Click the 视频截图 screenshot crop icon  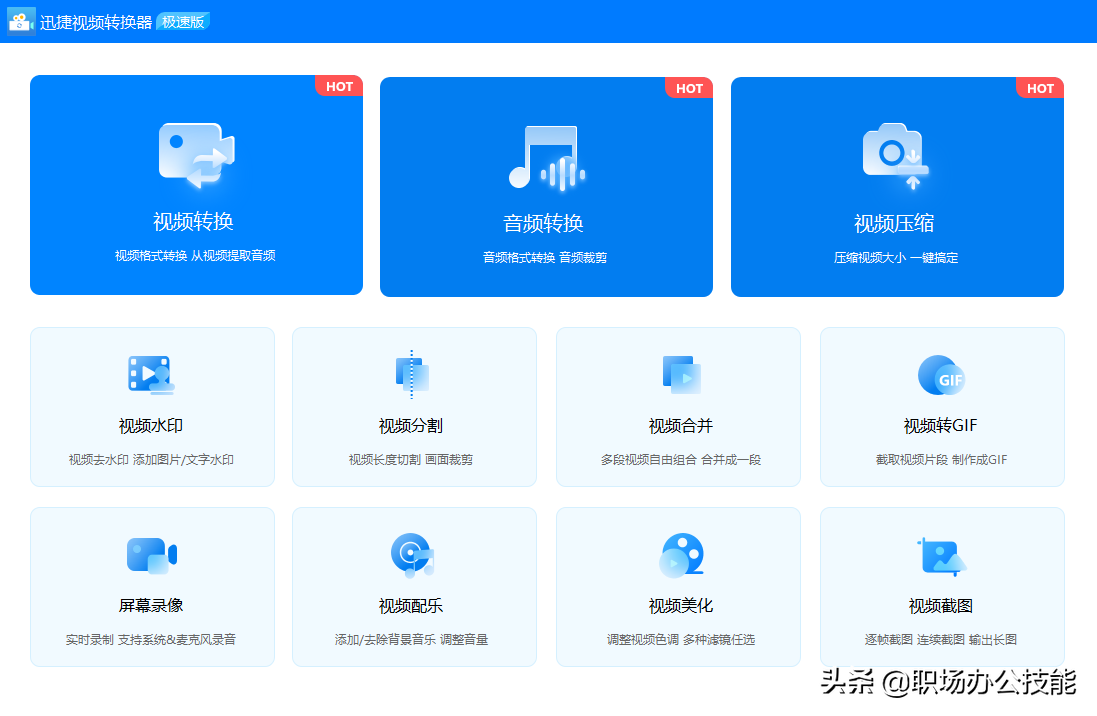coord(942,556)
